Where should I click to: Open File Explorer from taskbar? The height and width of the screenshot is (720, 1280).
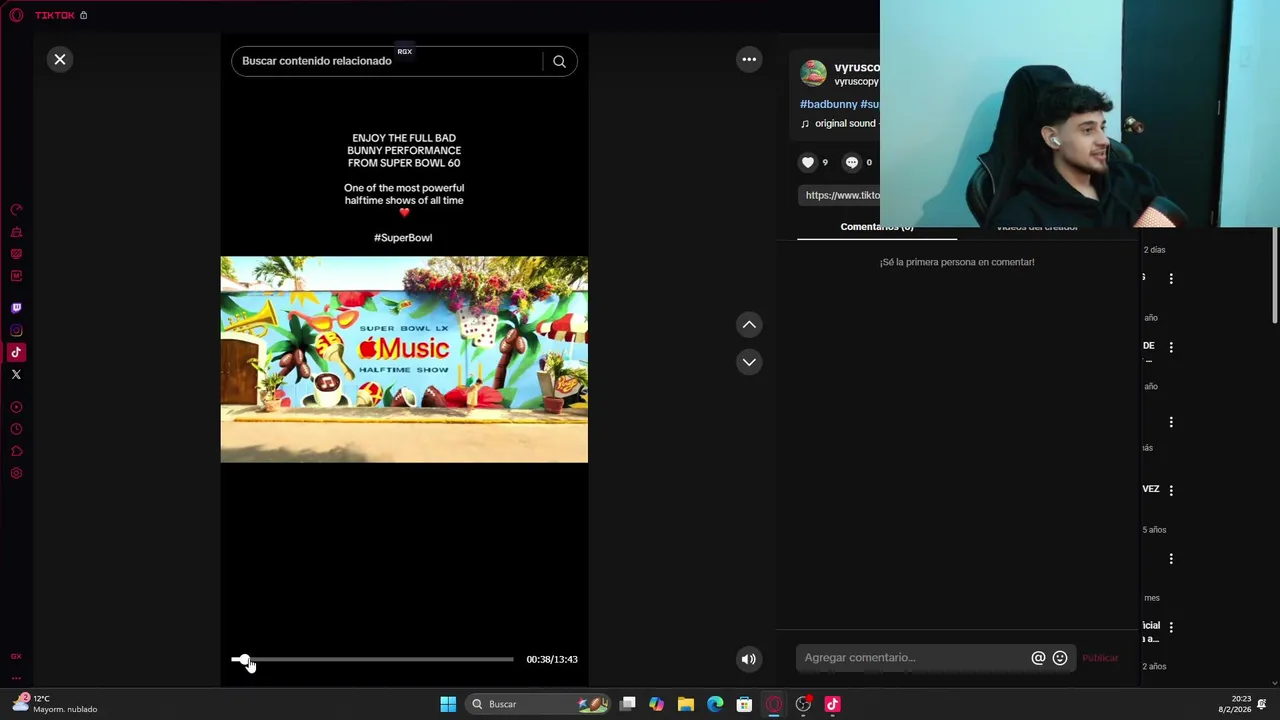tap(685, 704)
